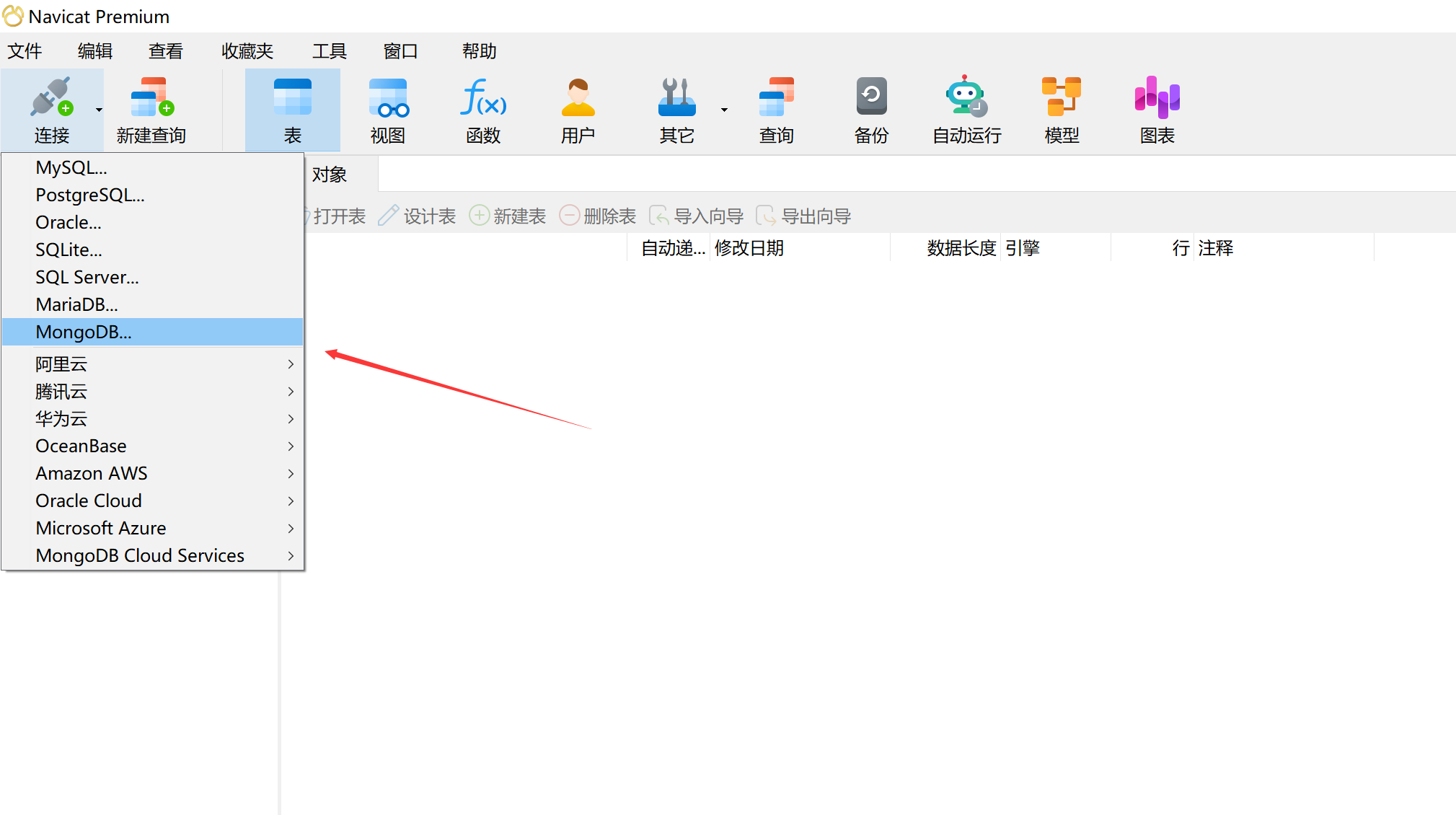Open the Edit (编辑) menu
This screenshot has height=815, width=1456.
point(95,51)
